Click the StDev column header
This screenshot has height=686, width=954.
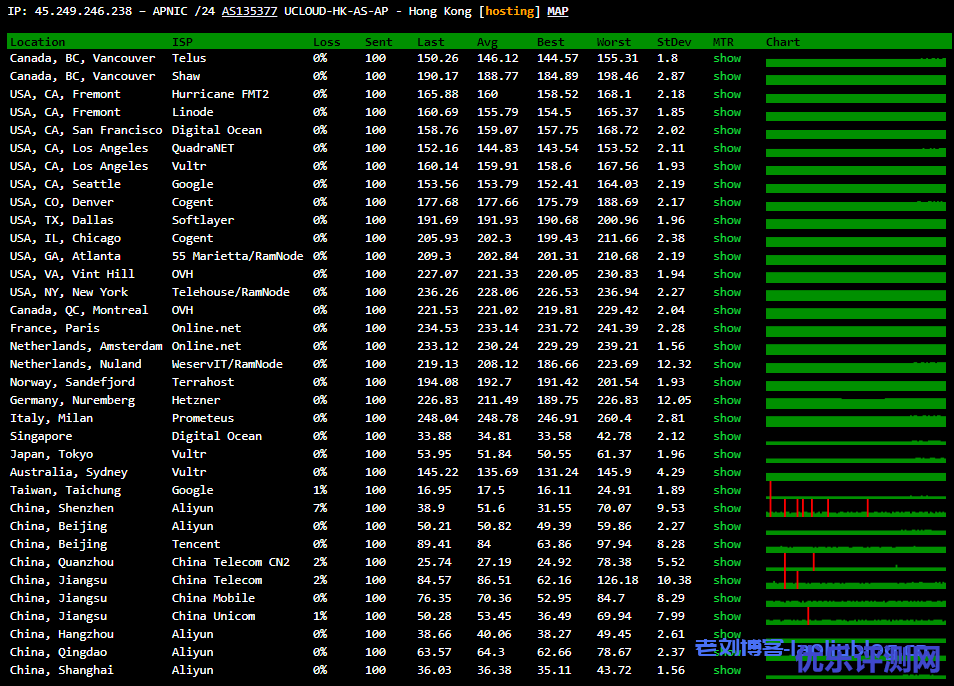673,42
